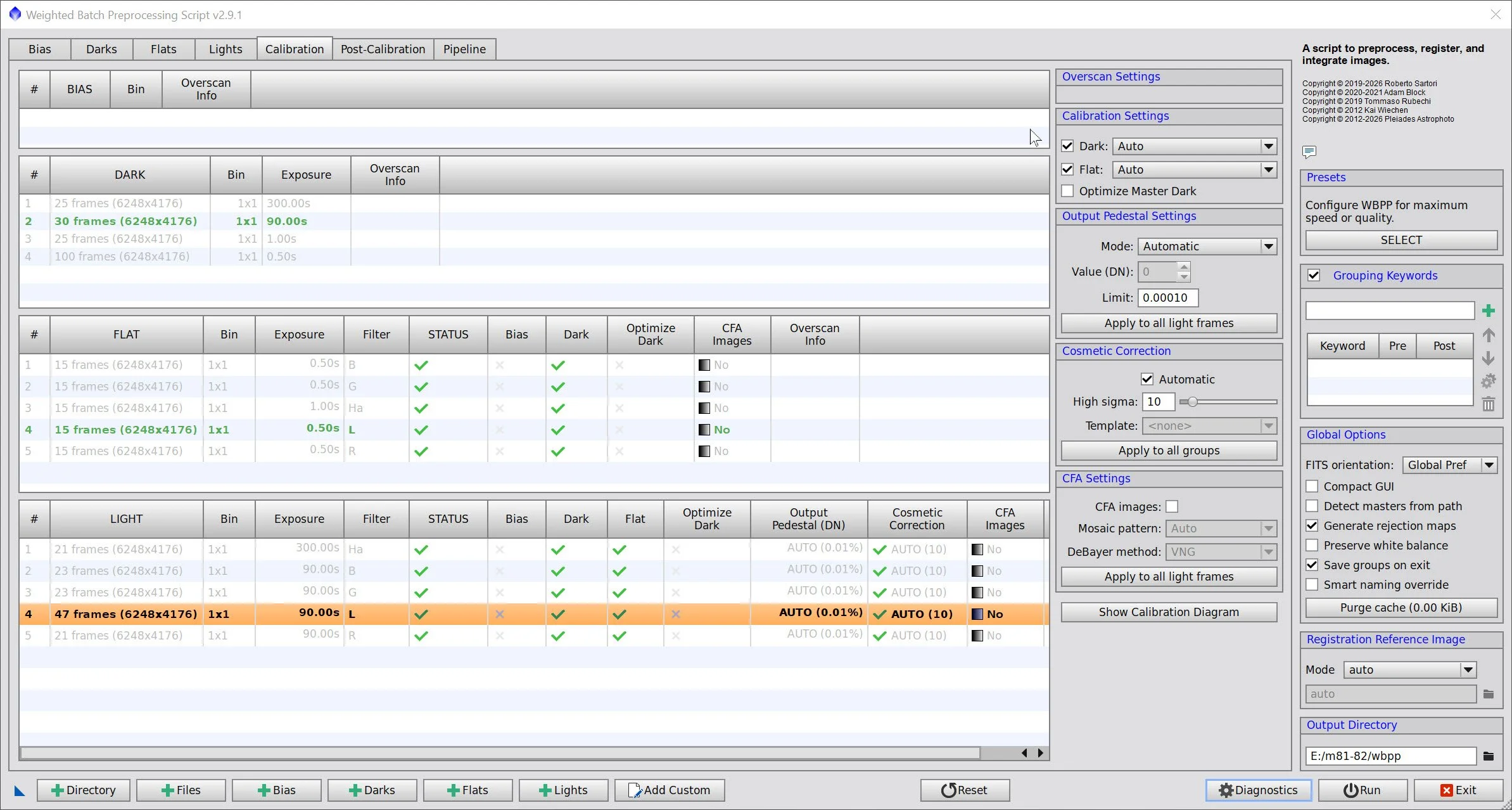Click the green plus add keyword icon
The height and width of the screenshot is (810, 1512).
pyautogui.click(x=1489, y=311)
